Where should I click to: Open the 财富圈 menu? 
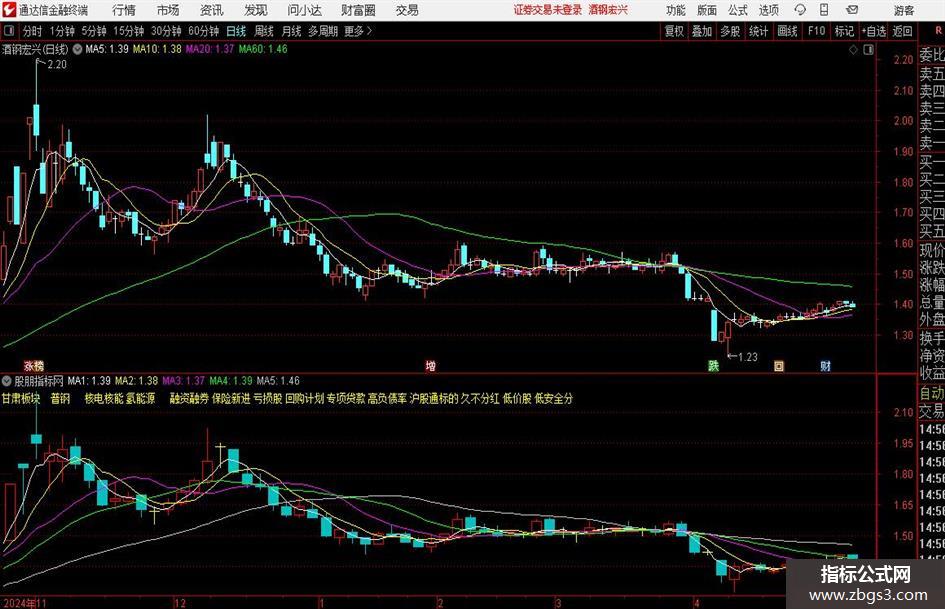358,10
